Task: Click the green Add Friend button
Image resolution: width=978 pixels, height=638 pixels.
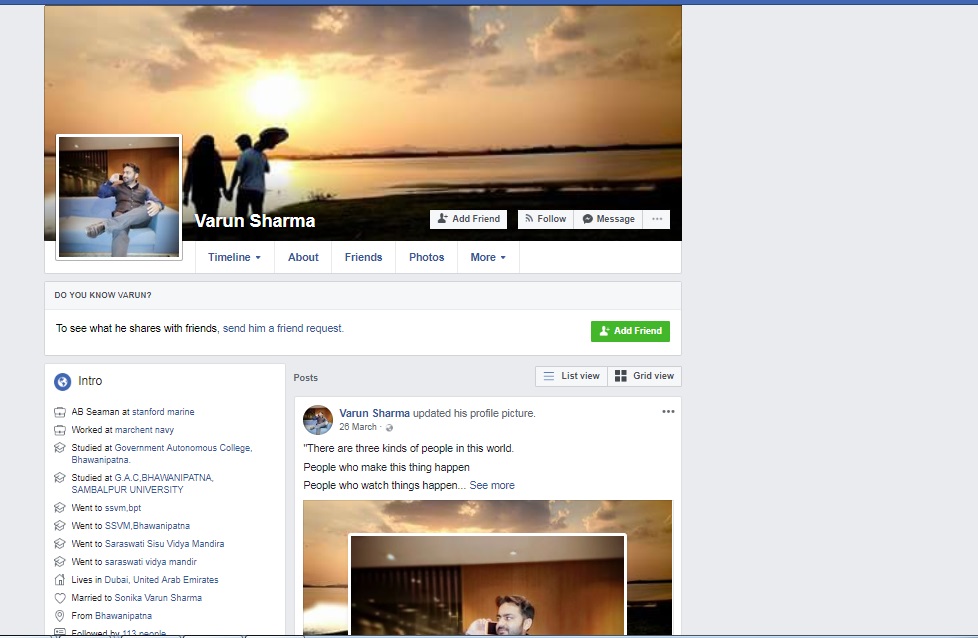Action: pos(630,331)
